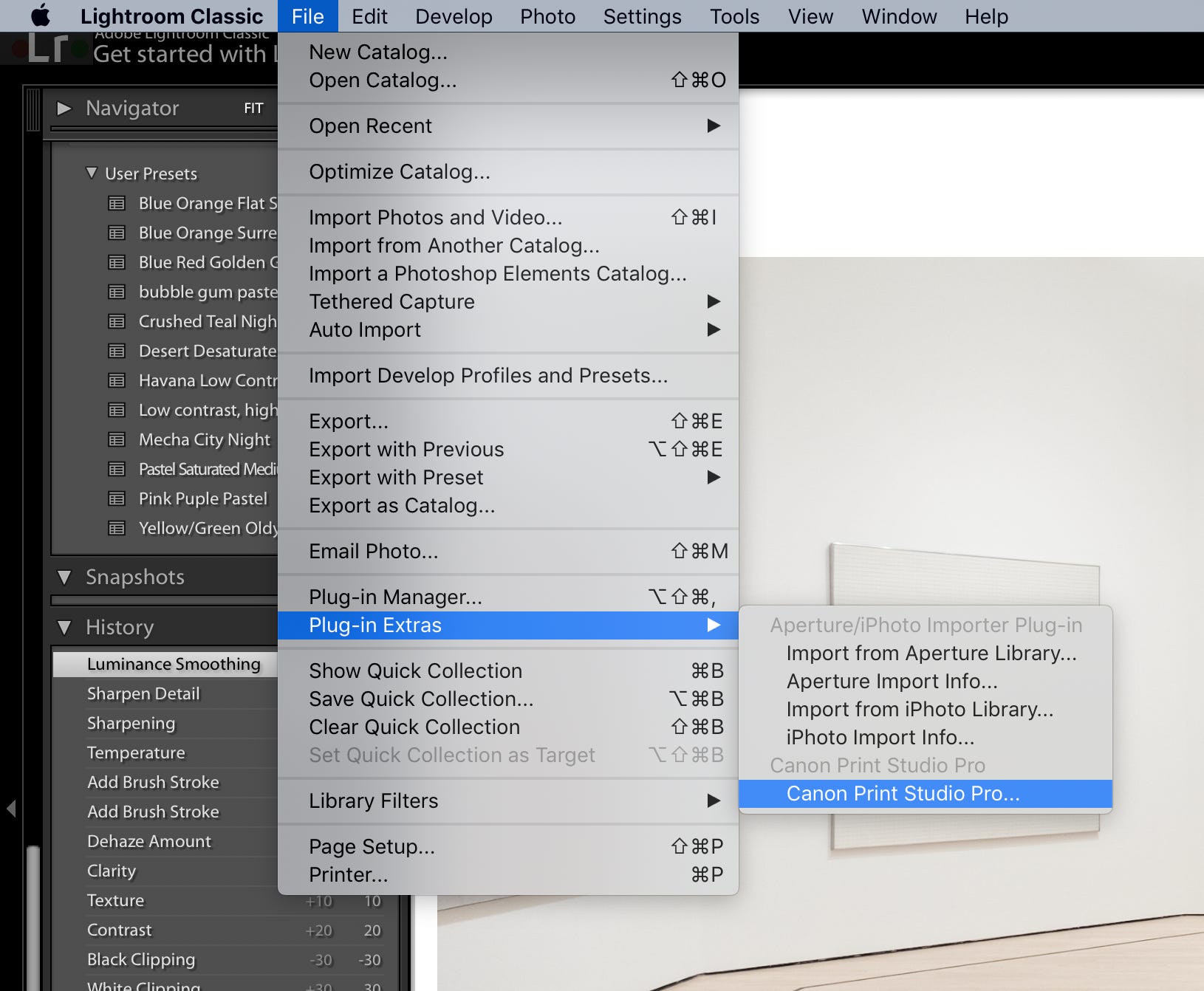Click the left panel scrollbar
This screenshot has width=1204, height=991.
point(33,918)
